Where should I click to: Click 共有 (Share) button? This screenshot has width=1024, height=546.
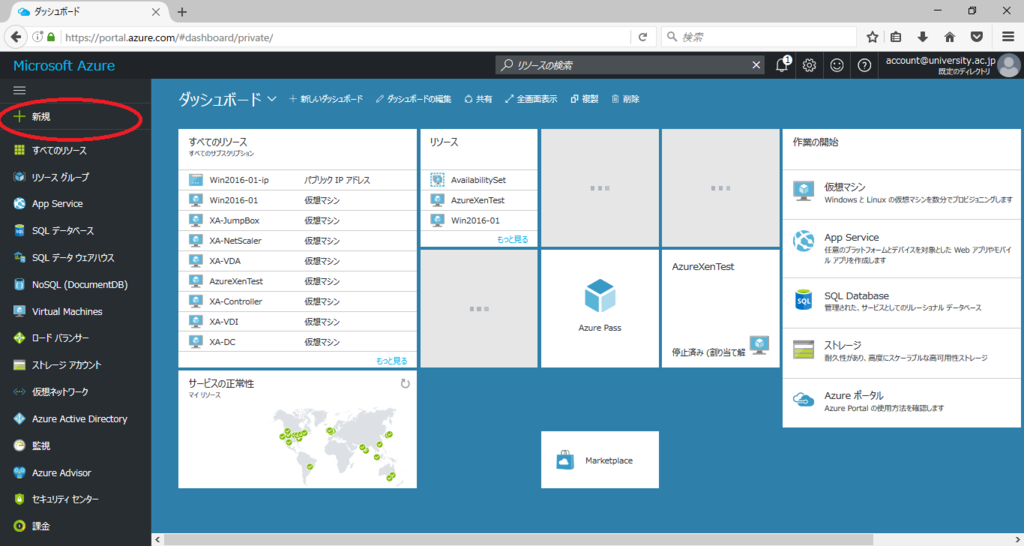click(478, 99)
